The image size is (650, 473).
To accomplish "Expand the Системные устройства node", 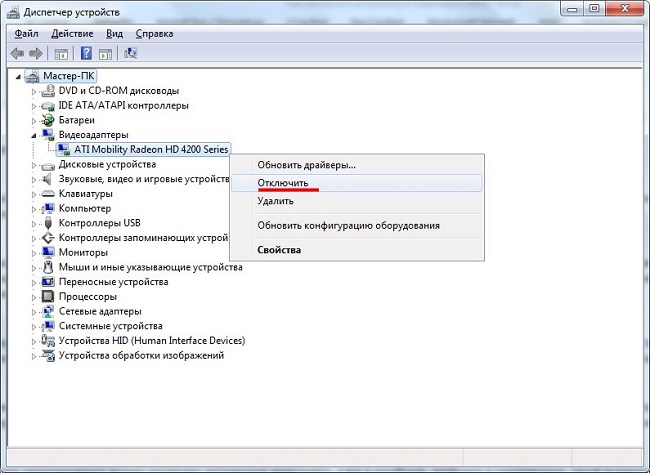I will tap(34, 326).
